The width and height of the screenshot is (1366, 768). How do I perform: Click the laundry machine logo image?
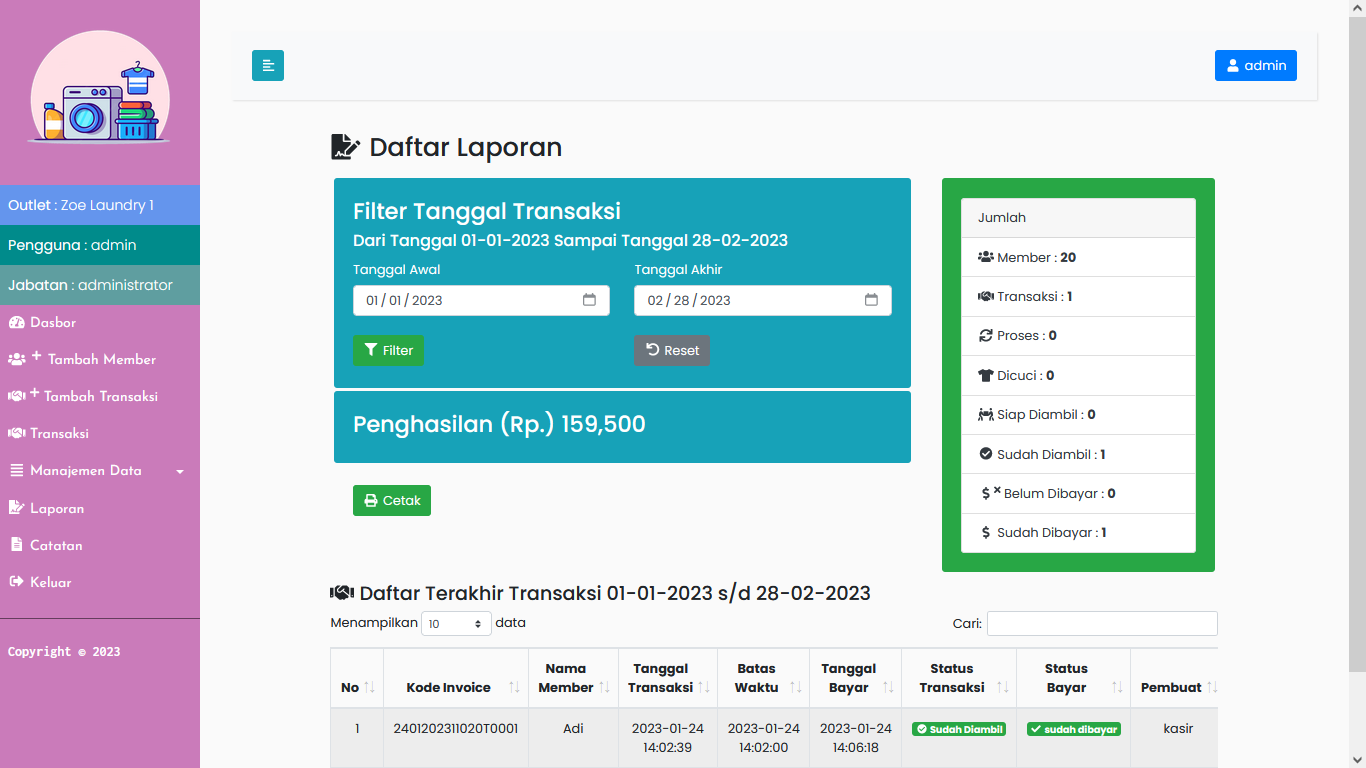pos(100,88)
